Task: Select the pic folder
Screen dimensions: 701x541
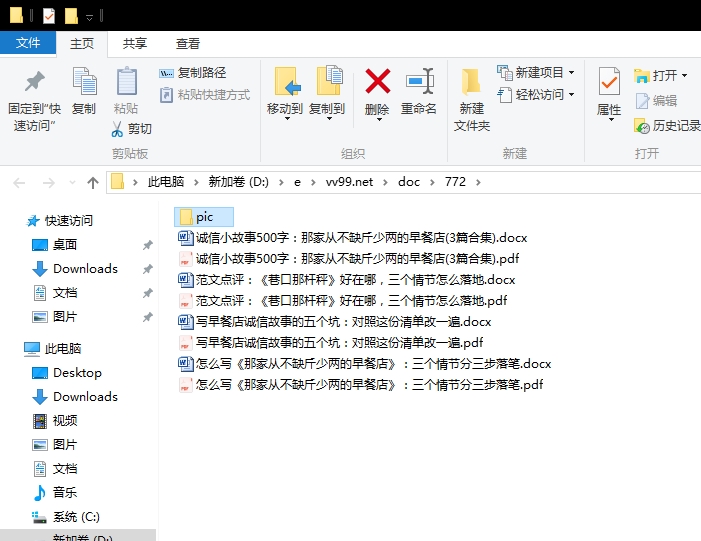Action: tap(204, 217)
